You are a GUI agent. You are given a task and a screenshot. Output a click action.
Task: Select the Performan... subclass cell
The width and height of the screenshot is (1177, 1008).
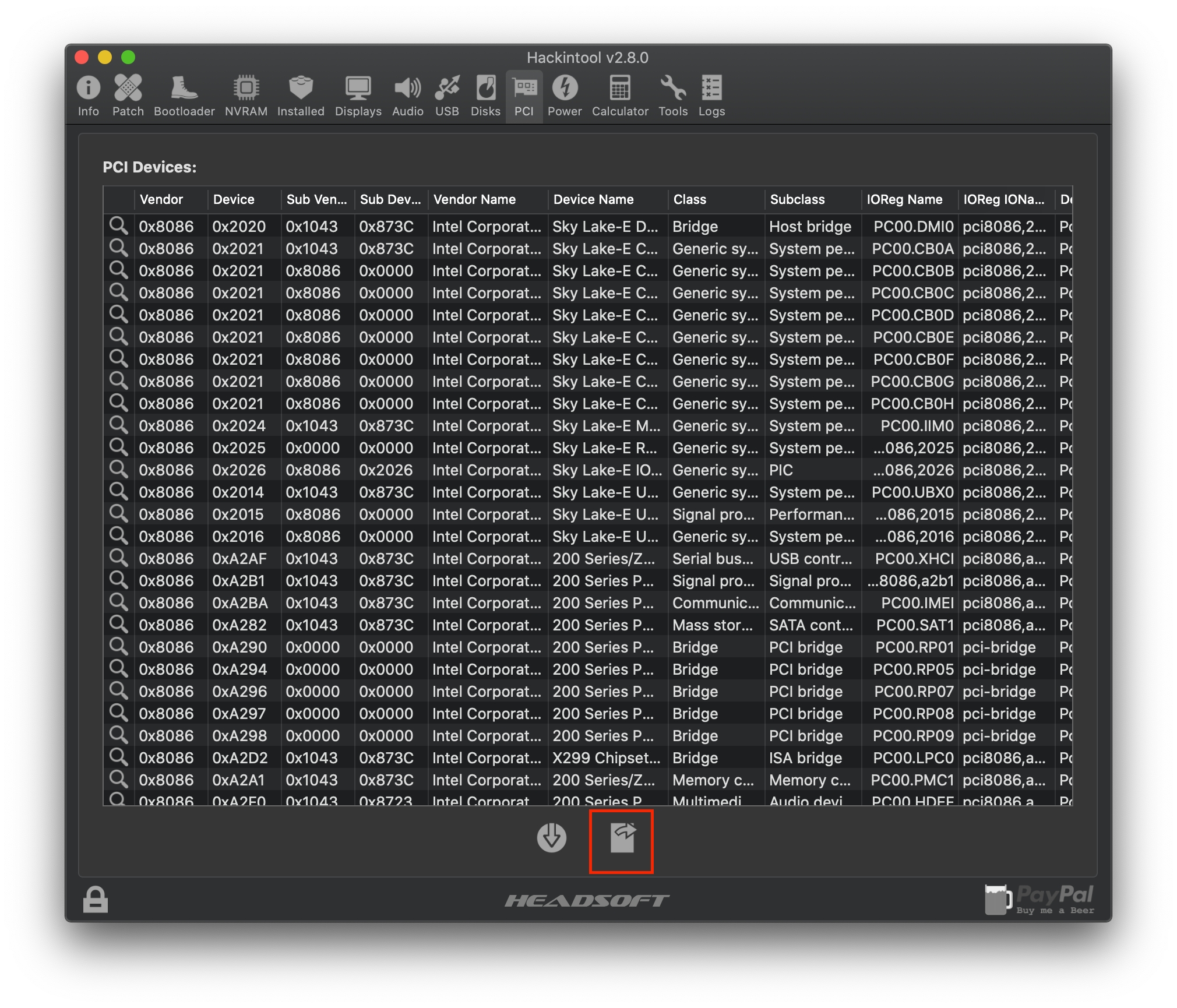pyautogui.click(x=813, y=514)
